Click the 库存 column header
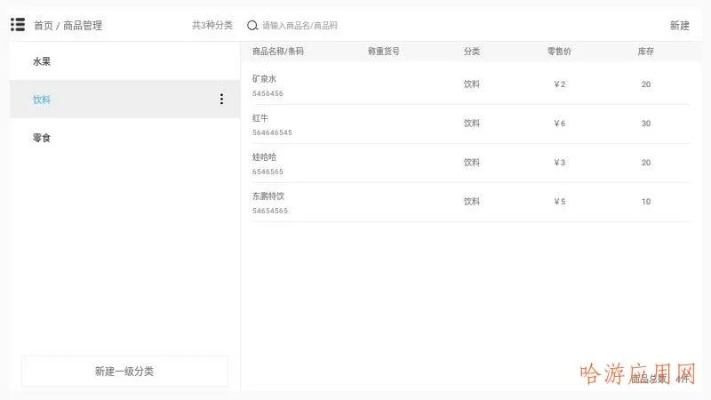This screenshot has width=711, height=400. pos(645,51)
